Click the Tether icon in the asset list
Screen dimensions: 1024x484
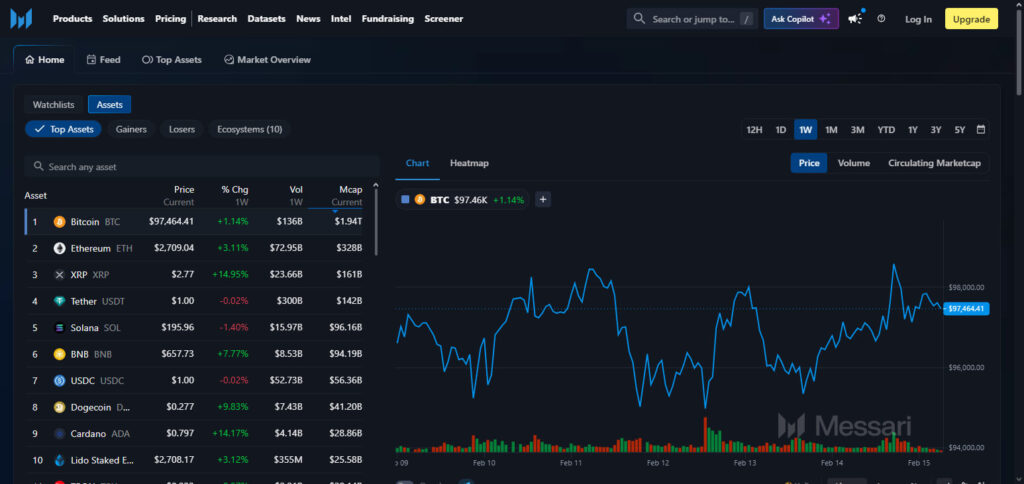click(59, 301)
